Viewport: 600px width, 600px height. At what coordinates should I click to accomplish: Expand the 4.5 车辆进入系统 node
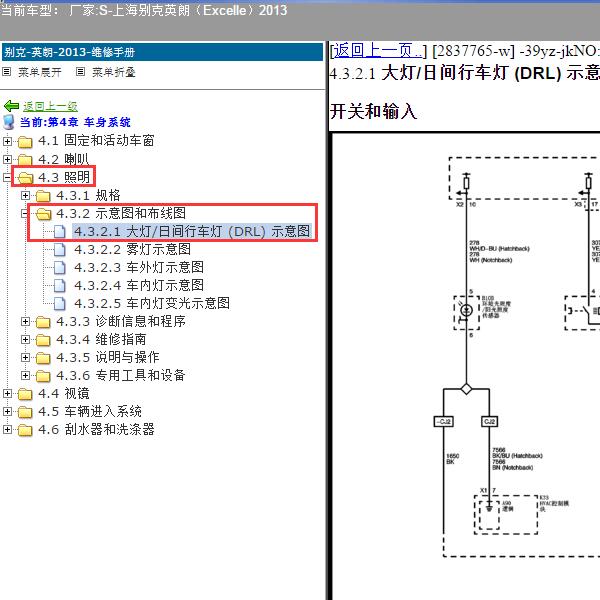pyautogui.click(x=7, y=411)
